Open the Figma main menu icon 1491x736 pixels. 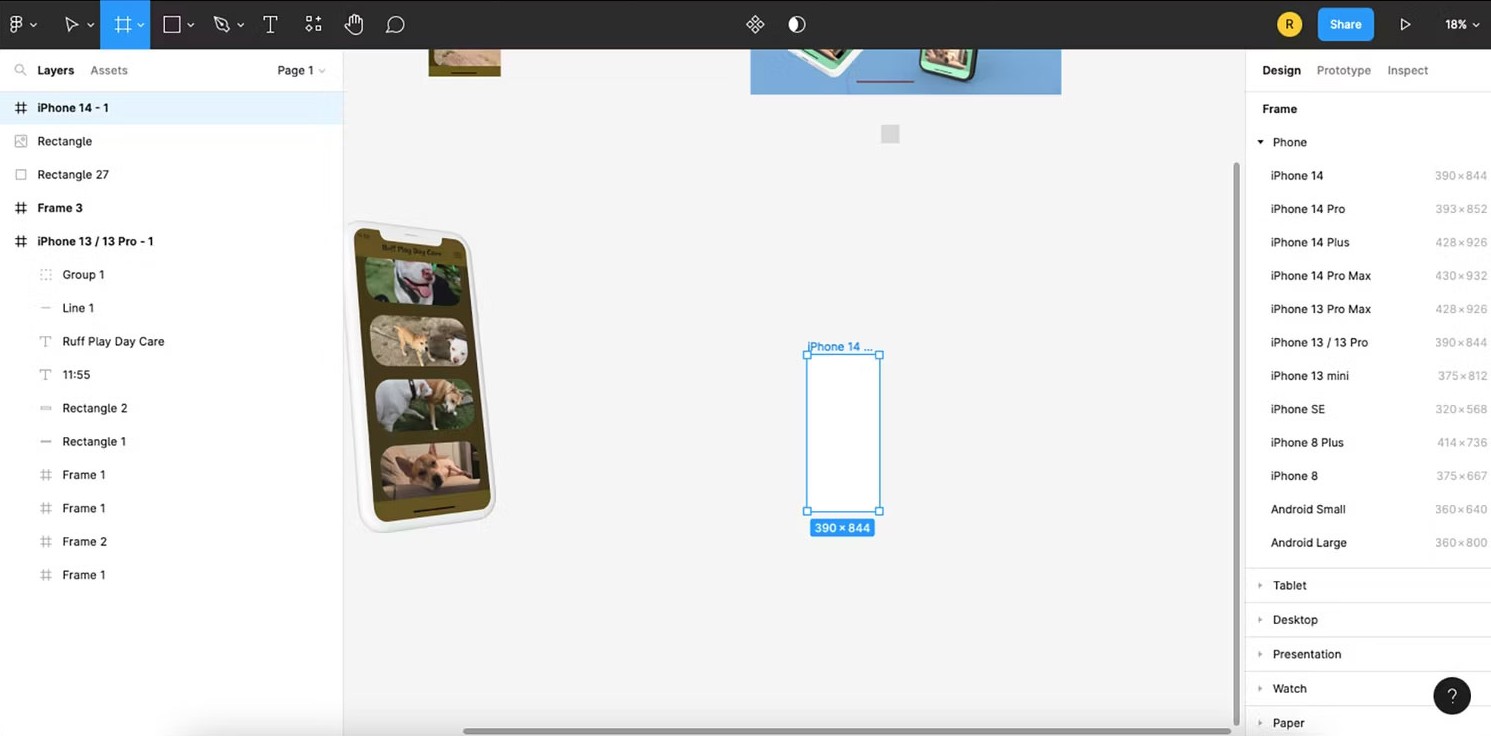[17, 24]
